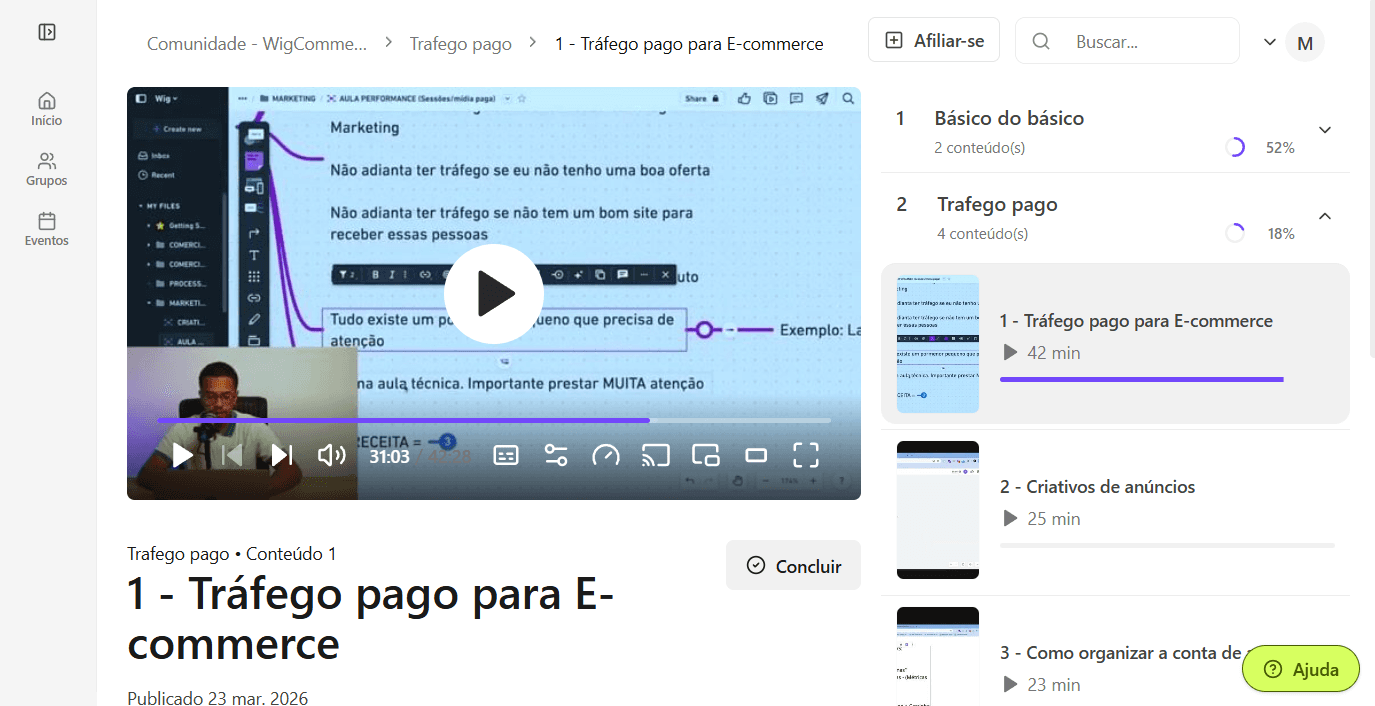Image resolution: width=1375 pixels, height=706 pixels.
Task: Expand the Básico do básico module
Action: [1325, 130]
